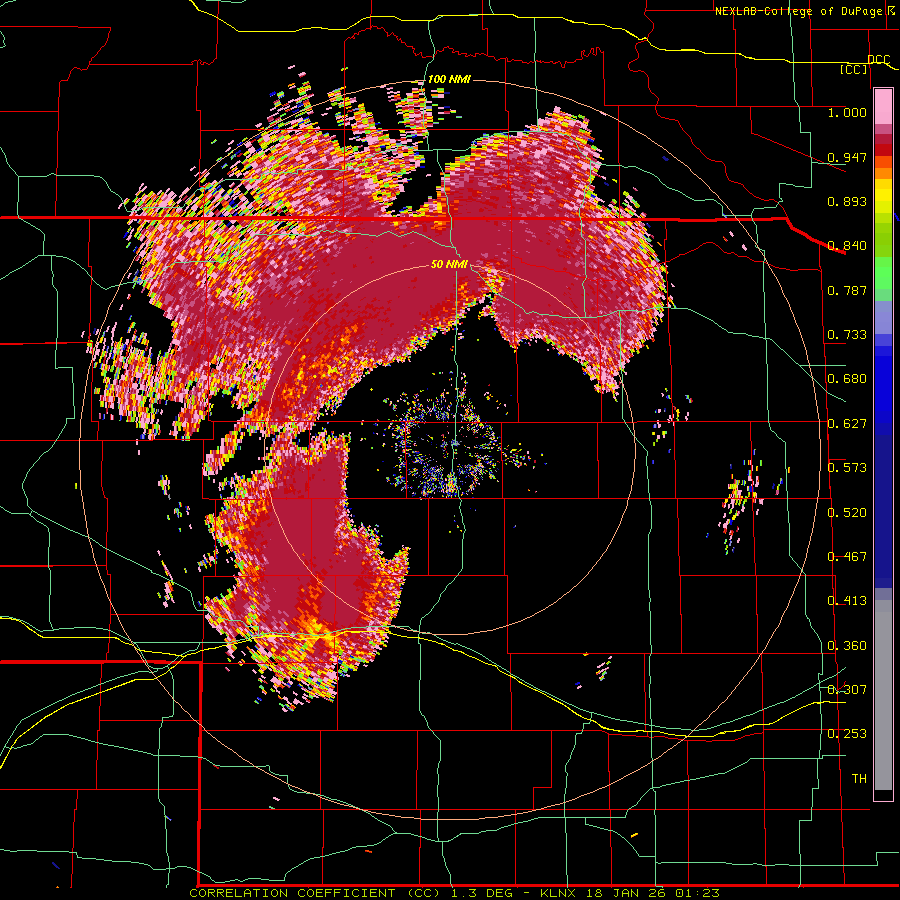Select the 0.893 scale value
Screen dimensions: 900x900
[847, 201]
